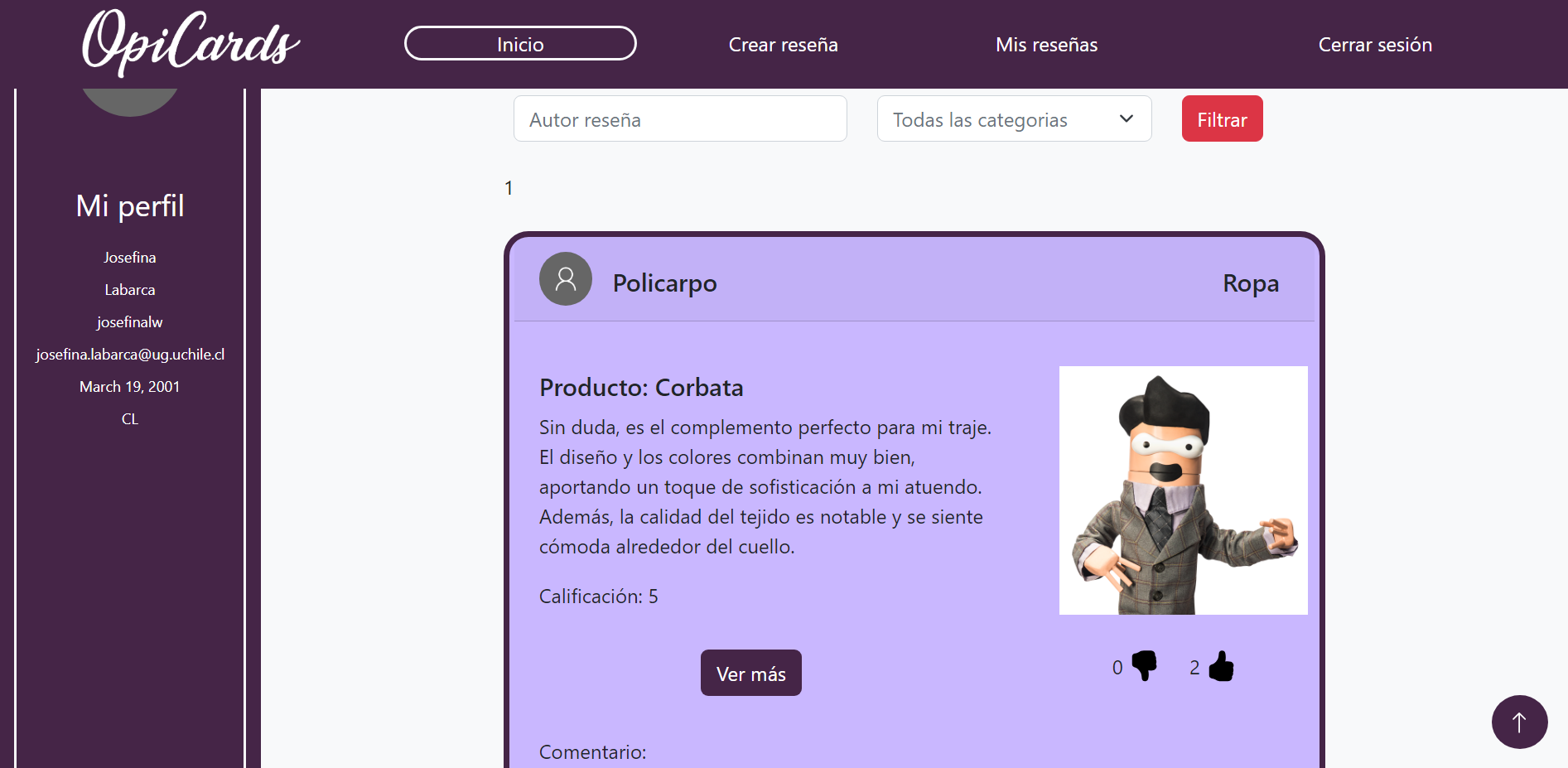Click Cerrar sesión to log out
The height and width of the screenshot is (768, 1568).
point(1375,45)
